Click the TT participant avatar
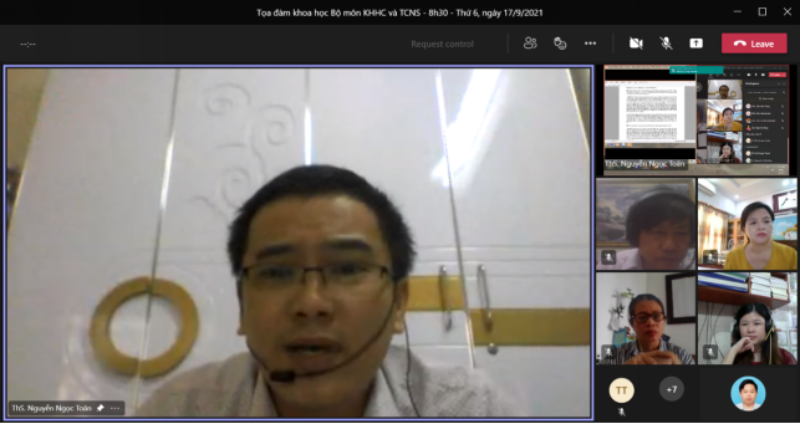The image size is (800, 424). pyautogui.click(x=621, y=389)
